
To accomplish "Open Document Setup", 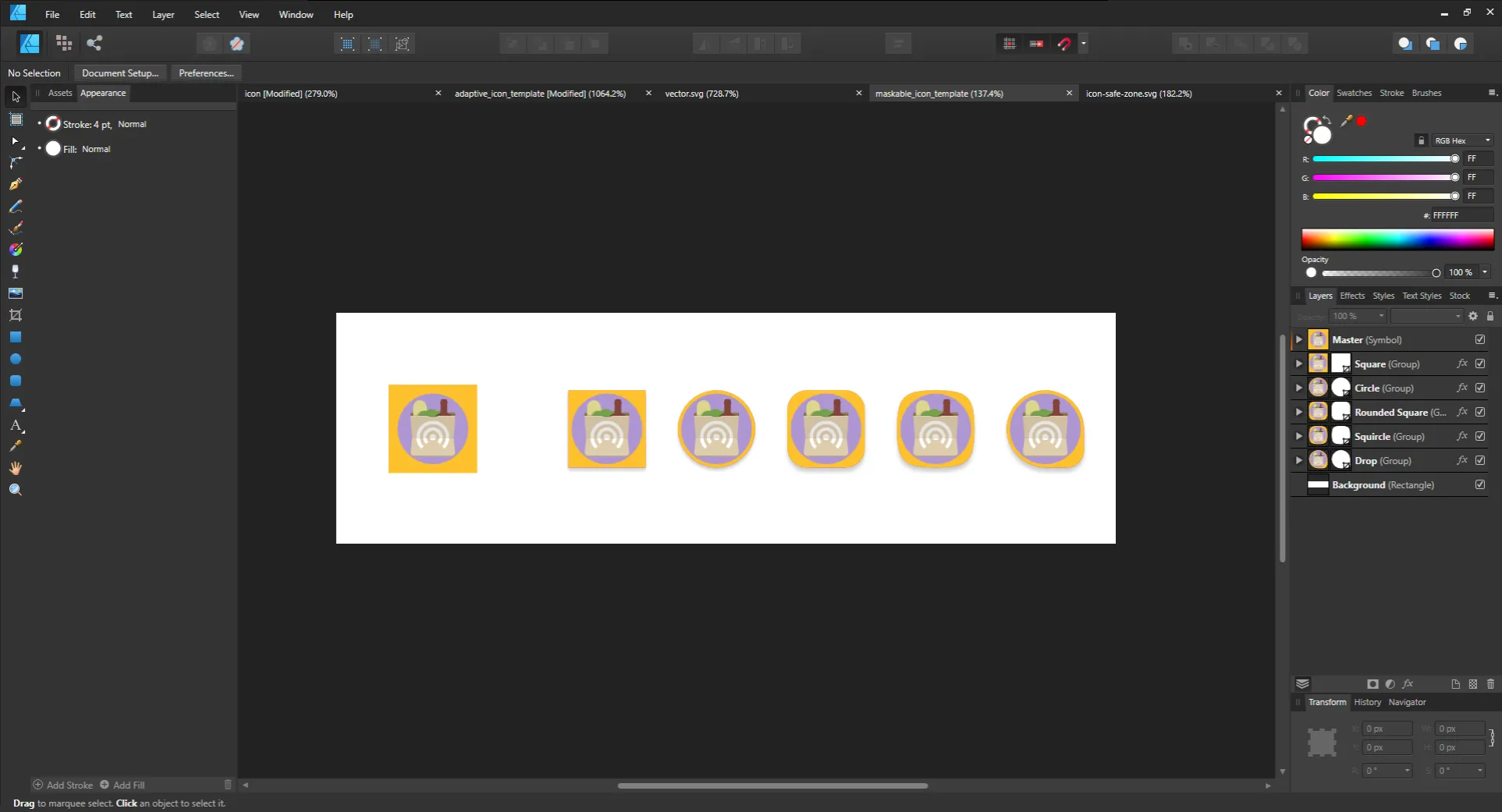I will (x=119, y=73).
